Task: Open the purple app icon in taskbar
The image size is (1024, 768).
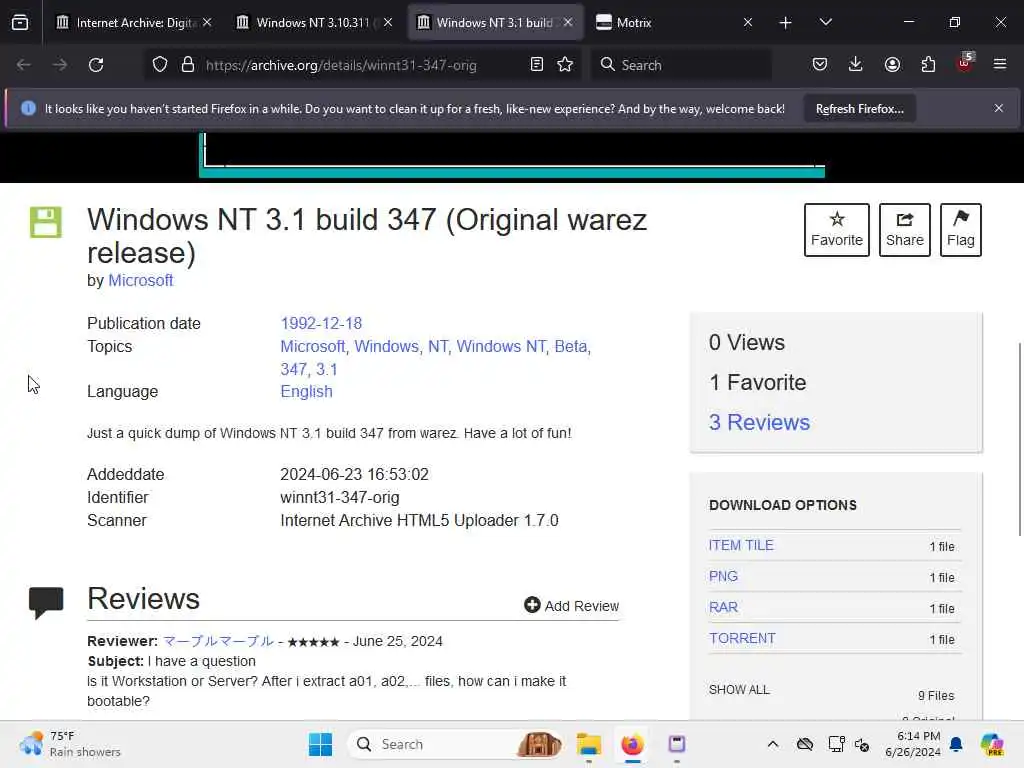Action: (x=677, y=744)
